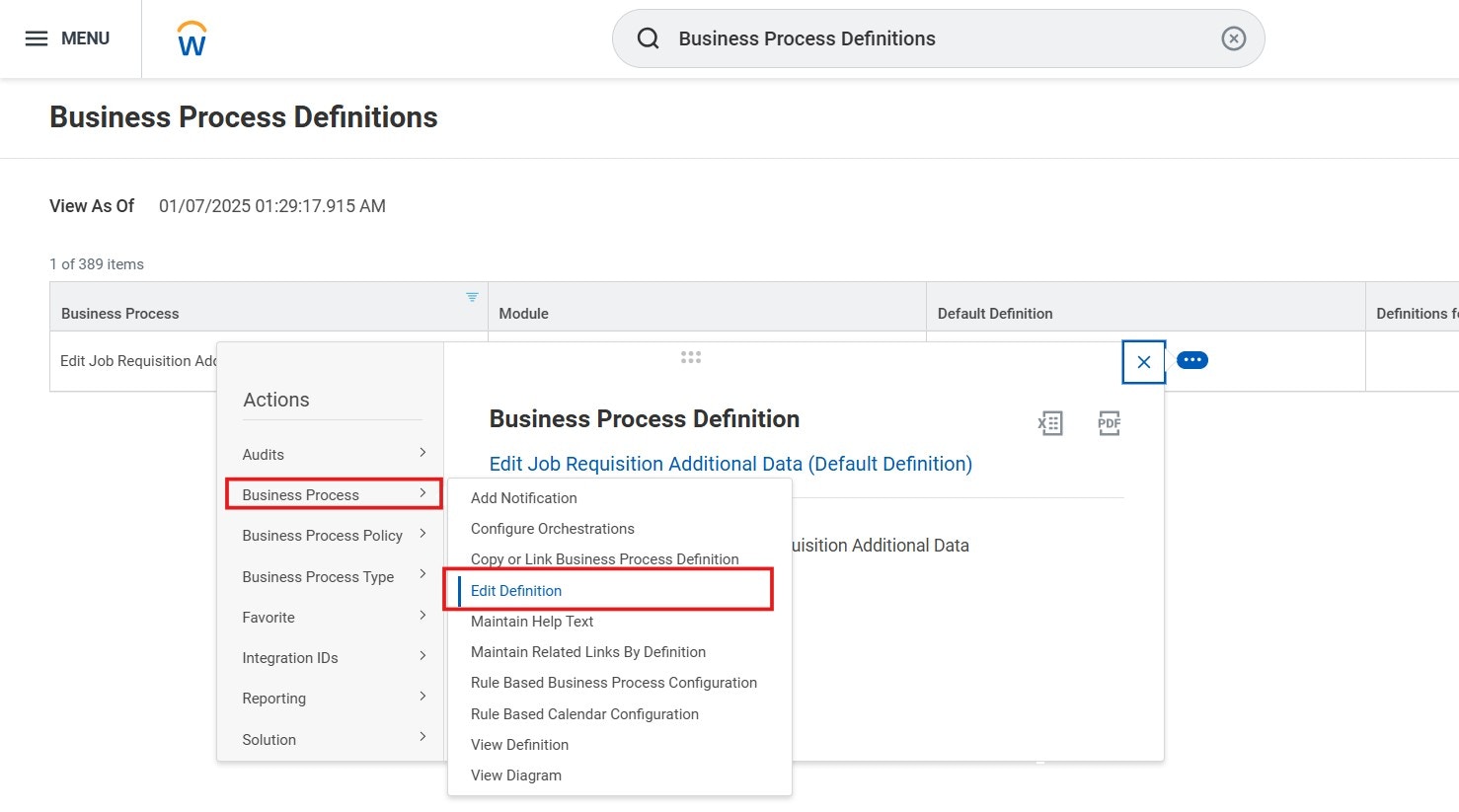Viewport: 1459px width, 812px height.
Task: Expand the Integration IDs submenu
Action: 333,657
